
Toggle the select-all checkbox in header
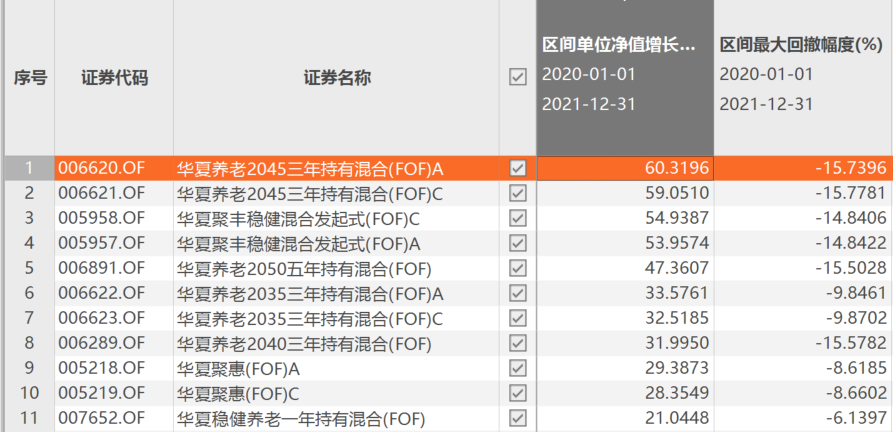518,77
